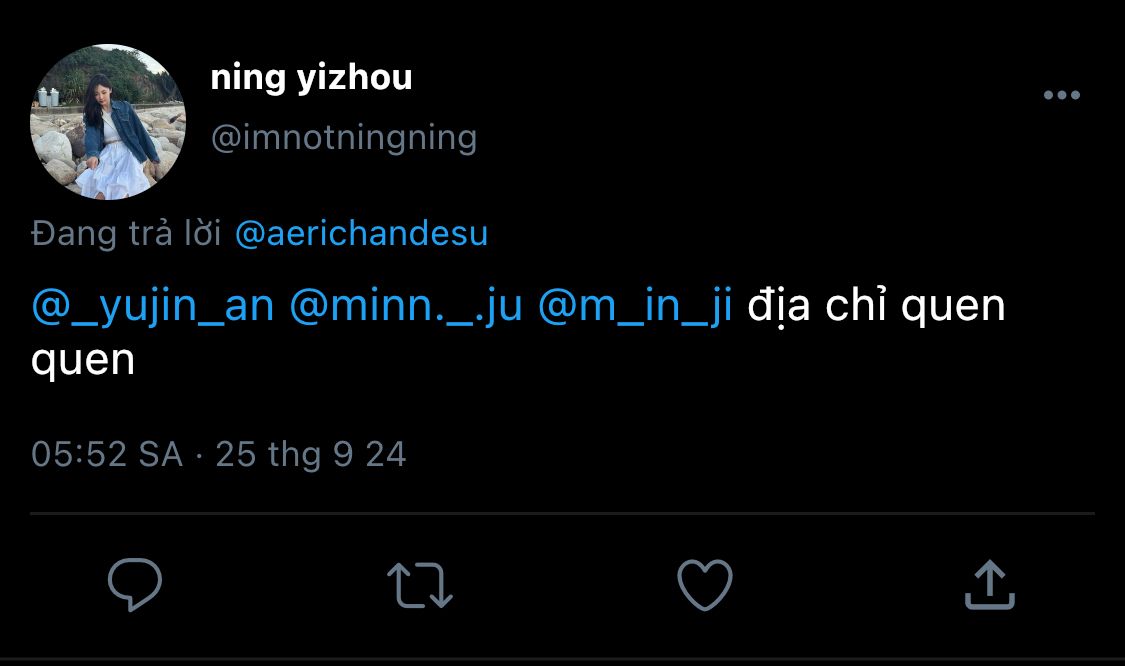Click the 05:52 SA timestamp
Image resolution: width=1125 pixels, height=666 pixels.
click(x=107, y=455)
